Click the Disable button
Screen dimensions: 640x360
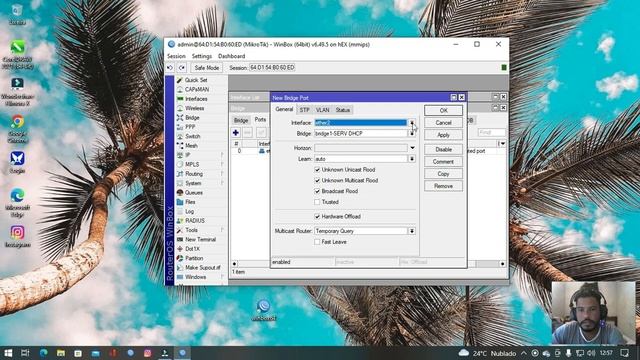pos(443,149)
